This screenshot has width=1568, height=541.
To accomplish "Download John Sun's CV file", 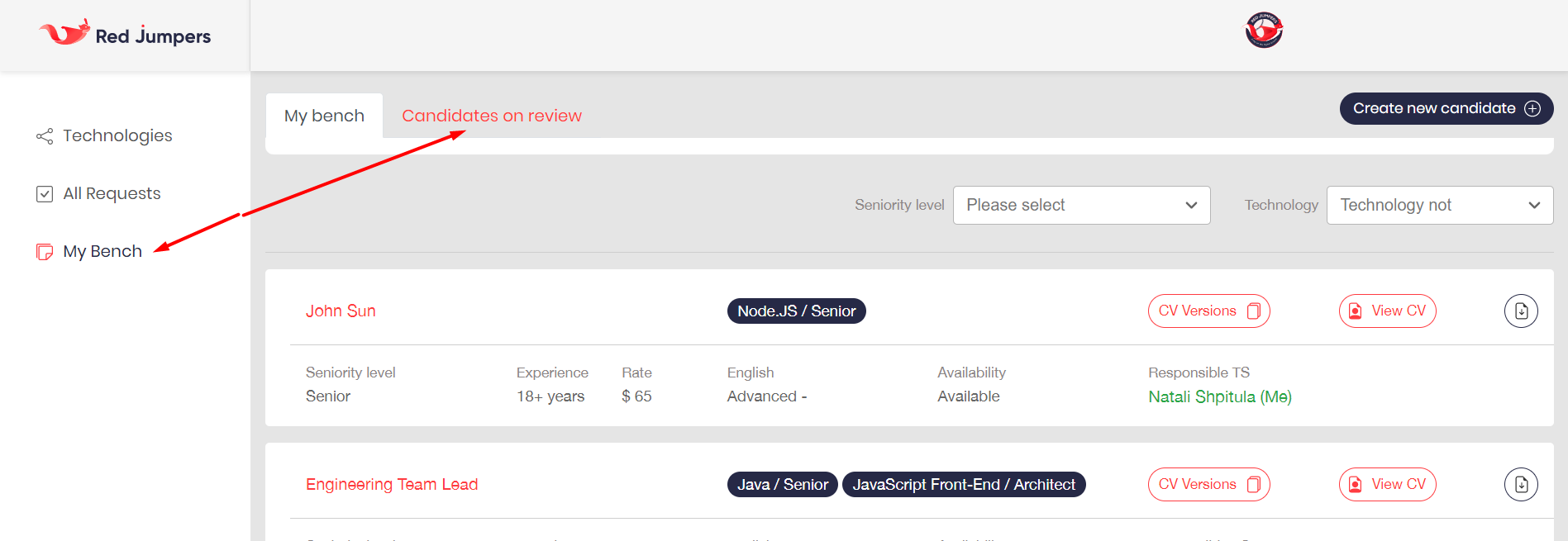I will [x=1521, y=311].
